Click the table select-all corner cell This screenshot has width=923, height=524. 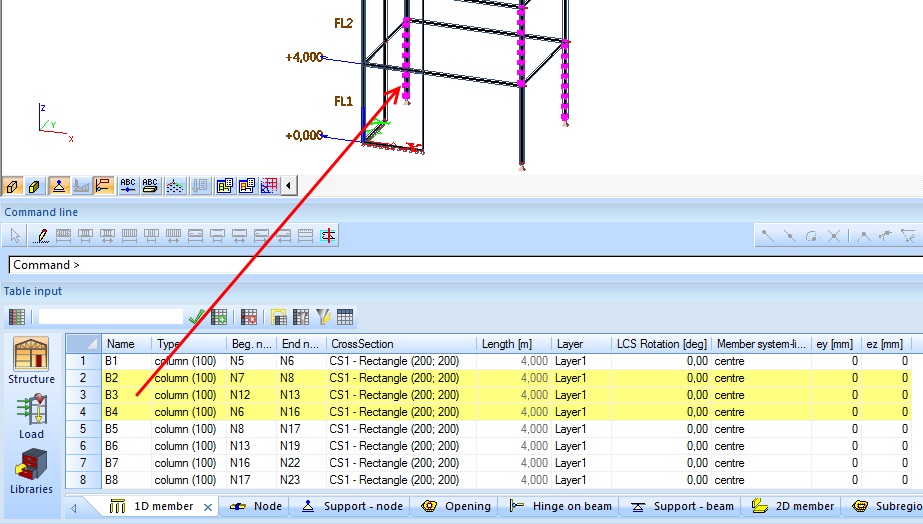83,343
